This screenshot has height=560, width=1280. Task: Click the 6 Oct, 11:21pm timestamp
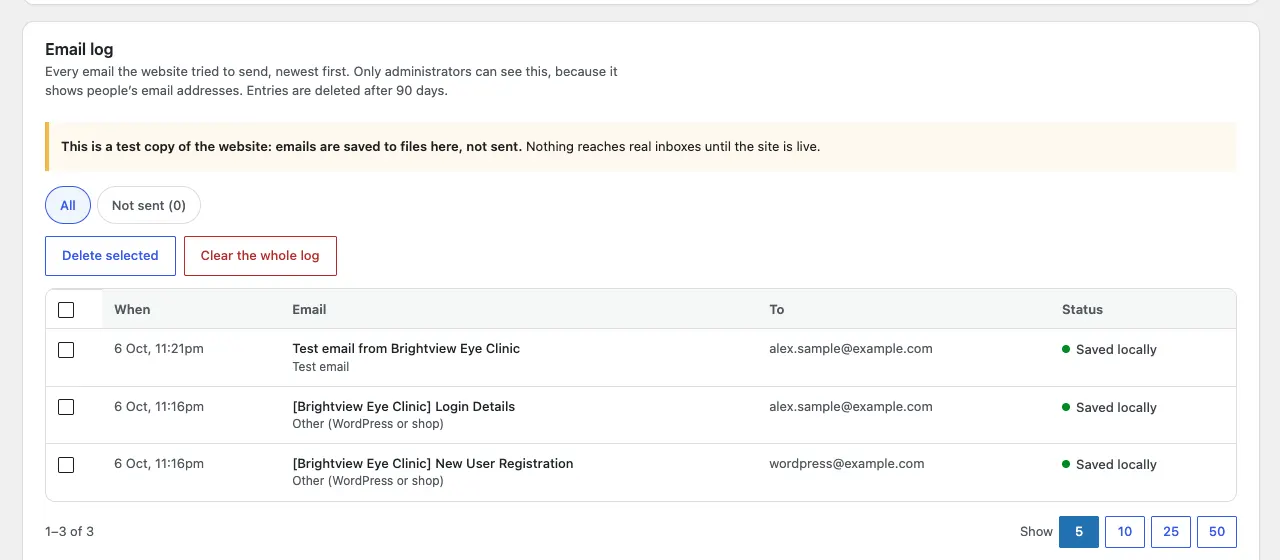click(159, 349)
